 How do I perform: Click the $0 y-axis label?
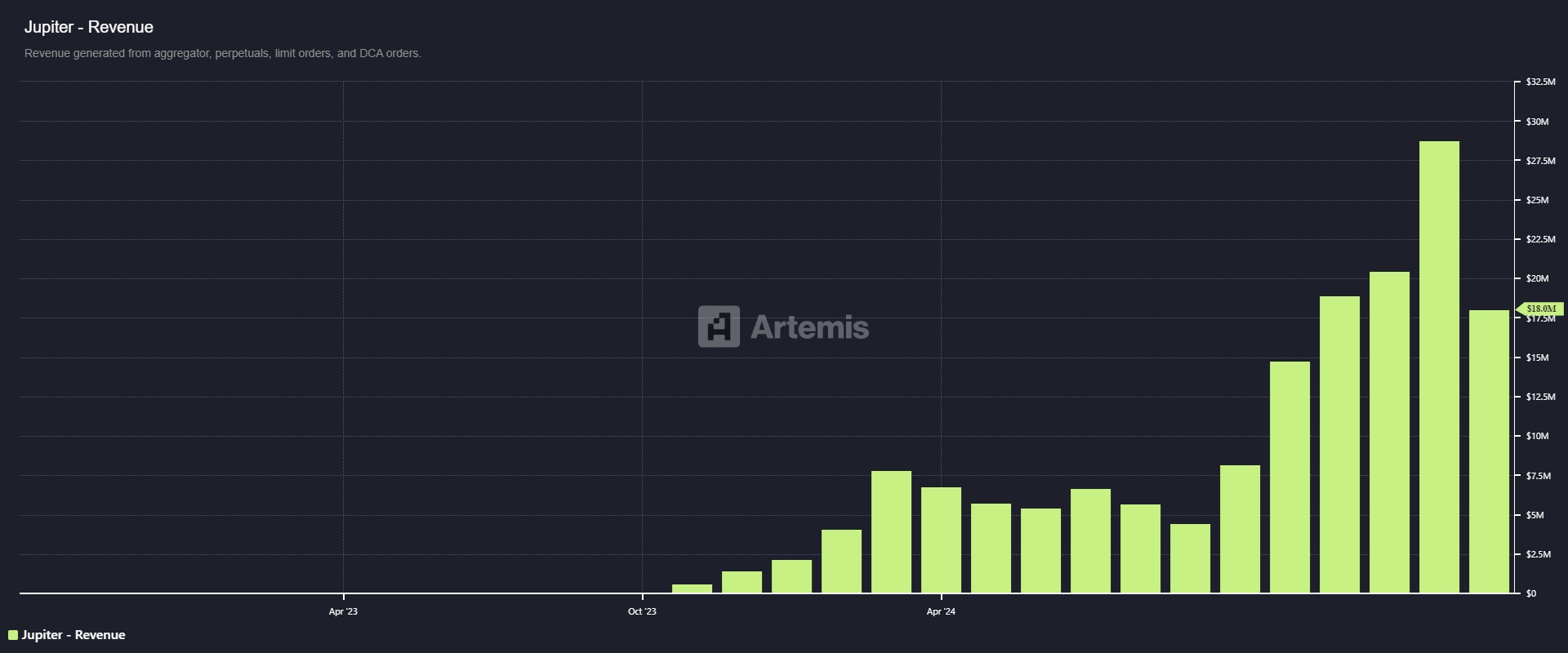[1531, 593]
